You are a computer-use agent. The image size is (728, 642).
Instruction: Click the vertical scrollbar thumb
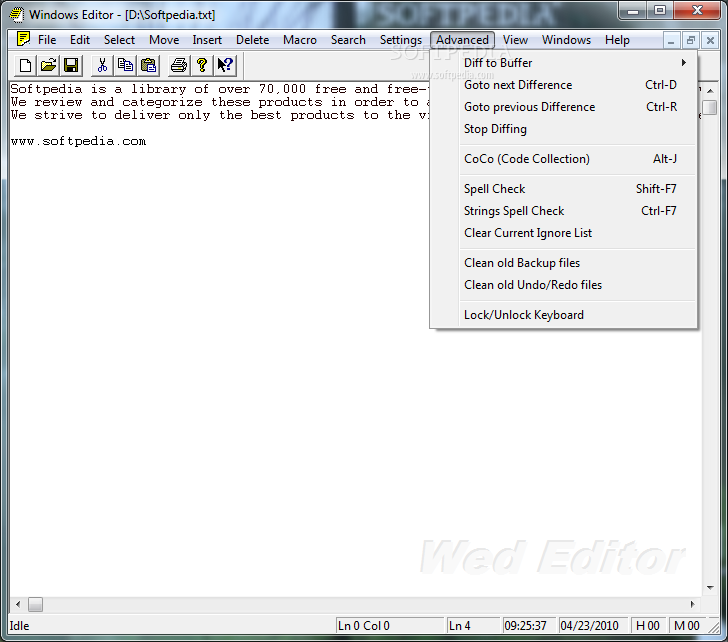click(710, 107)
